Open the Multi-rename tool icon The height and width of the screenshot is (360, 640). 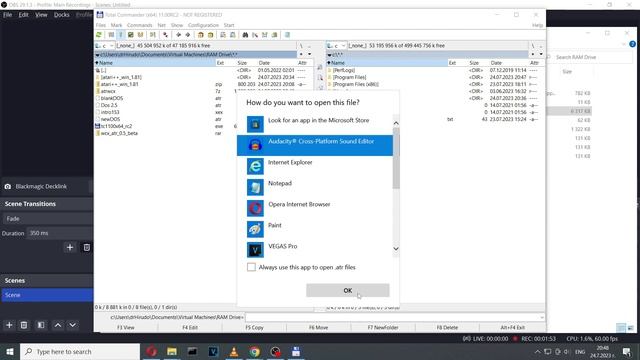coord(255,35)
